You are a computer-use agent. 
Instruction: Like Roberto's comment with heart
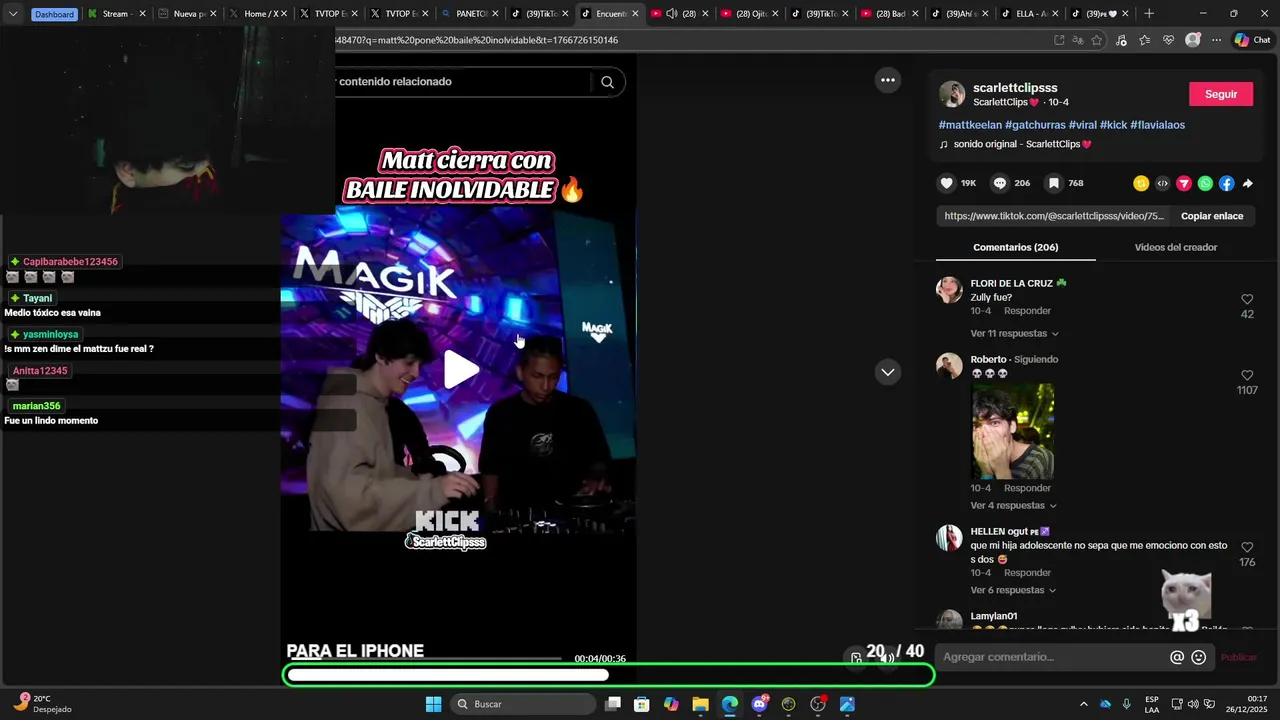pos(1247,375)
